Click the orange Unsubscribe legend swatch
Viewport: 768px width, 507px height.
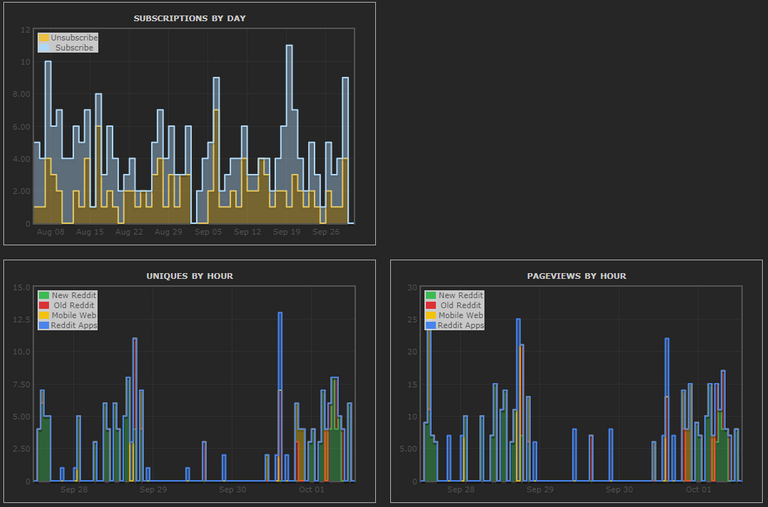pos(44,38)
